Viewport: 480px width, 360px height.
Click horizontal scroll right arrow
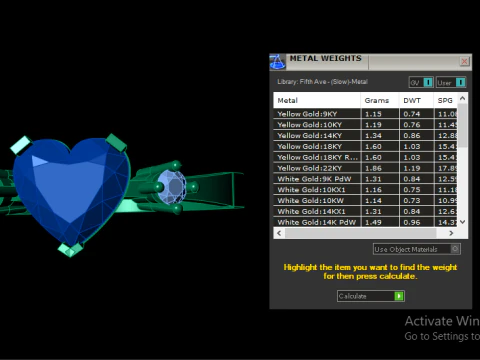[x=451, y=233]
